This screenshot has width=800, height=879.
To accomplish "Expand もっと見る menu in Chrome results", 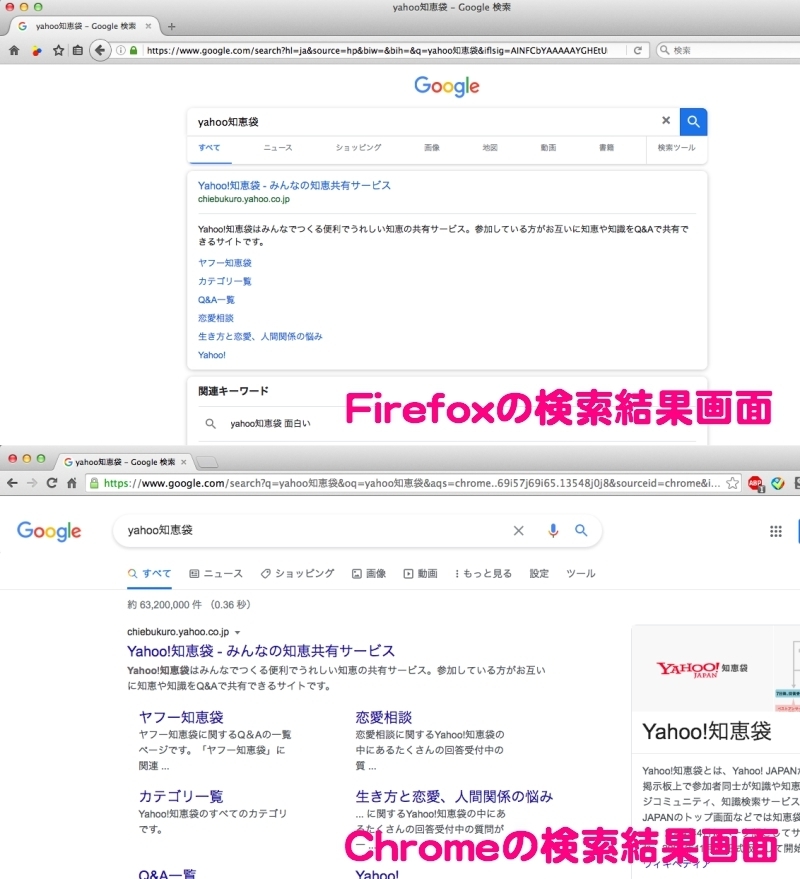I will click(x=483, y=573).
